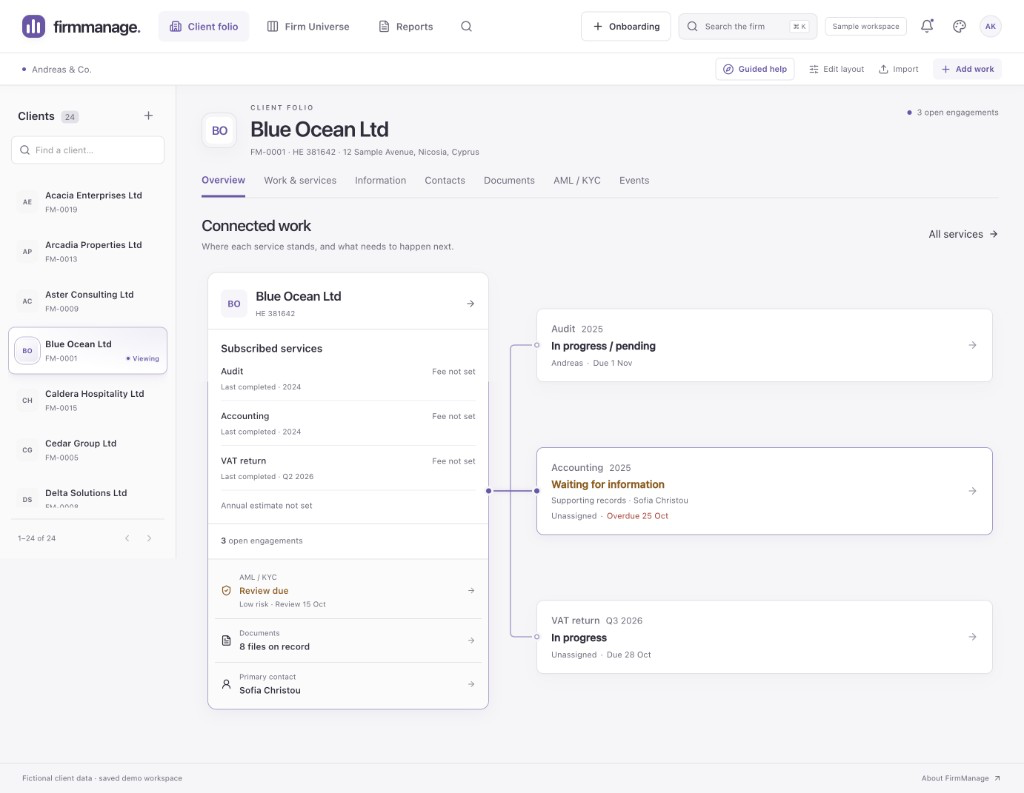Open the All services link

pyautogui.click(x=963, y=234)
